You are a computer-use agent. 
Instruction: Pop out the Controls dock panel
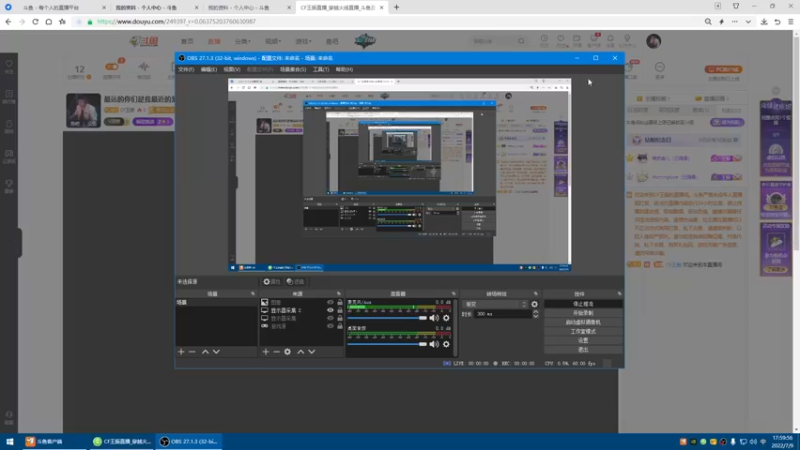click(619, 294)
